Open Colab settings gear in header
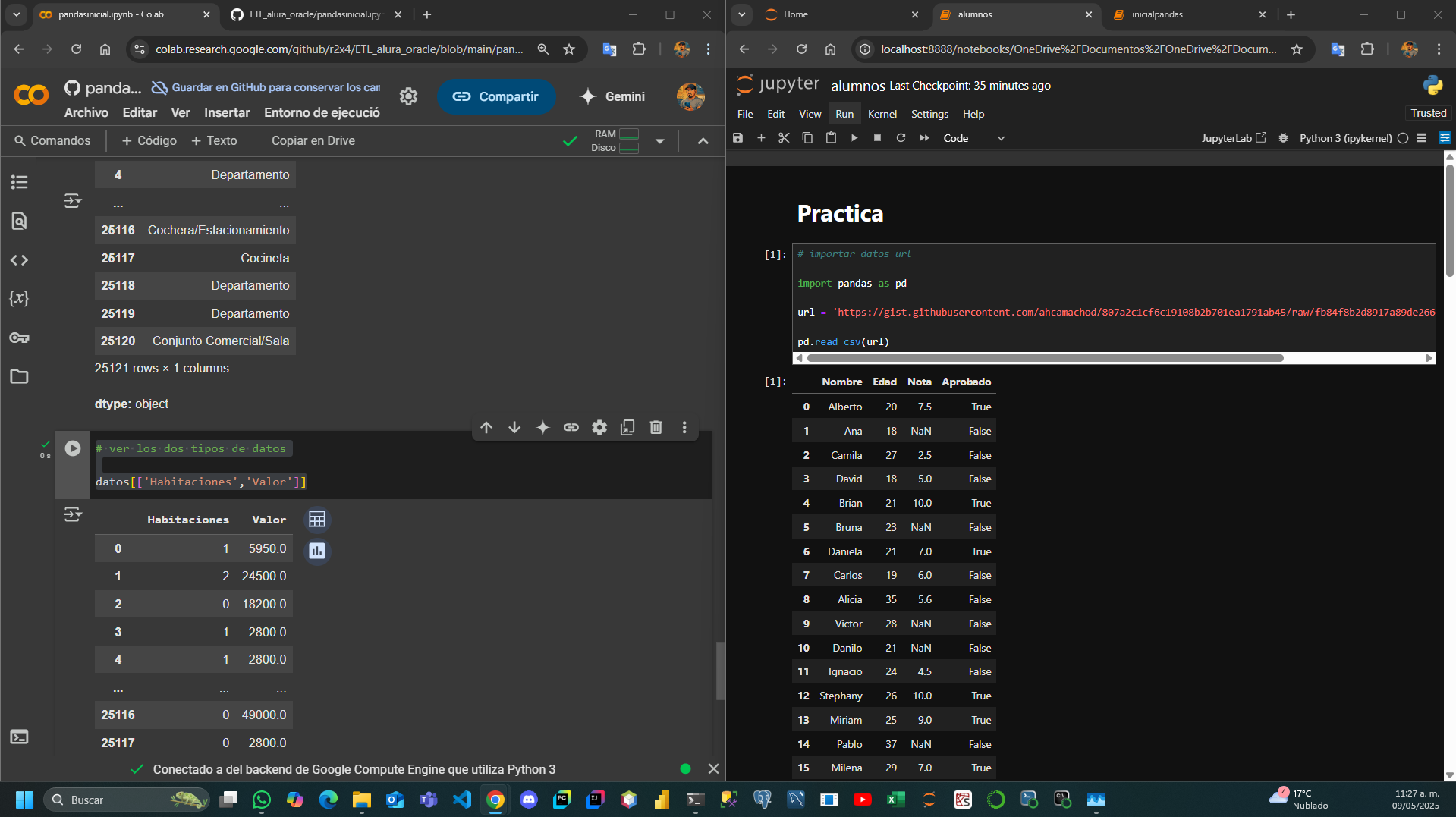Viewport: 1456px width, 817px height. [408, 96]
